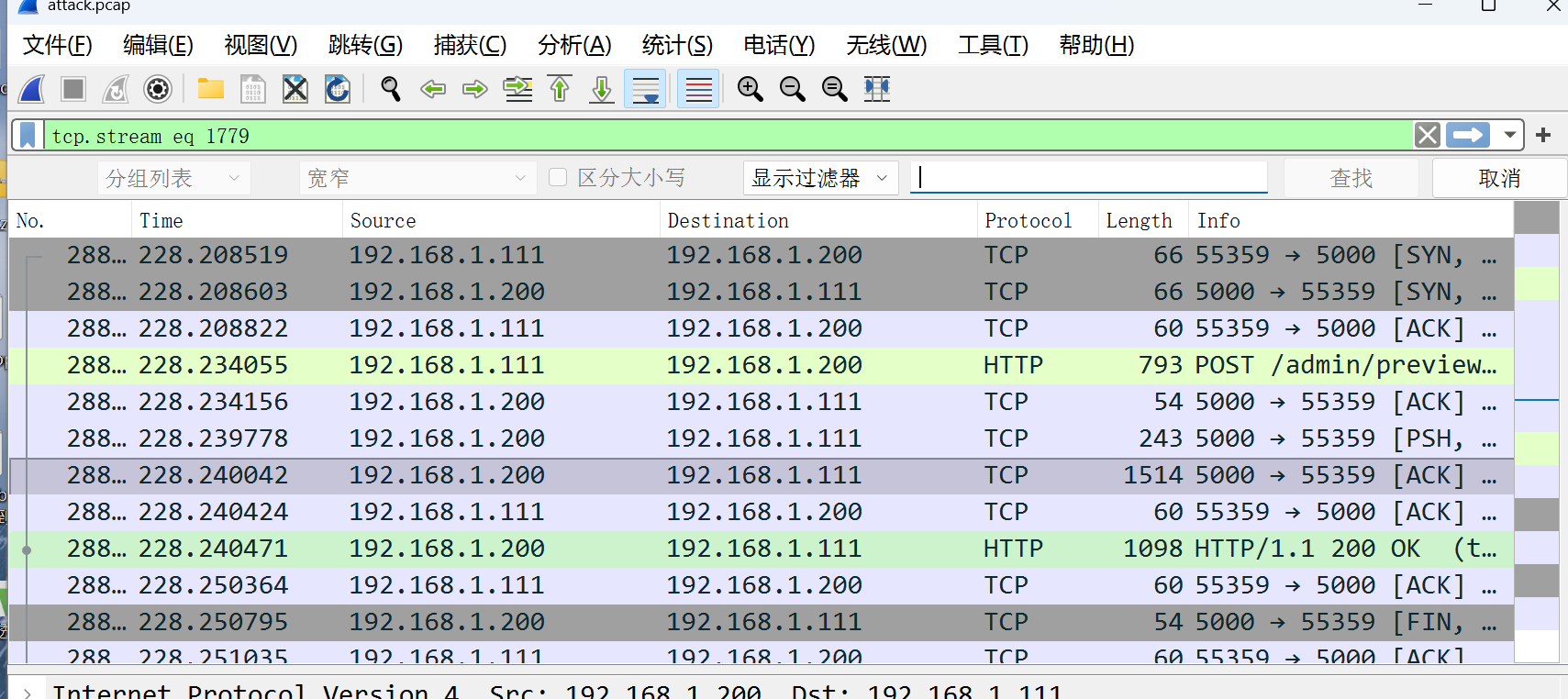Open the 分析(A) menu

574,45
